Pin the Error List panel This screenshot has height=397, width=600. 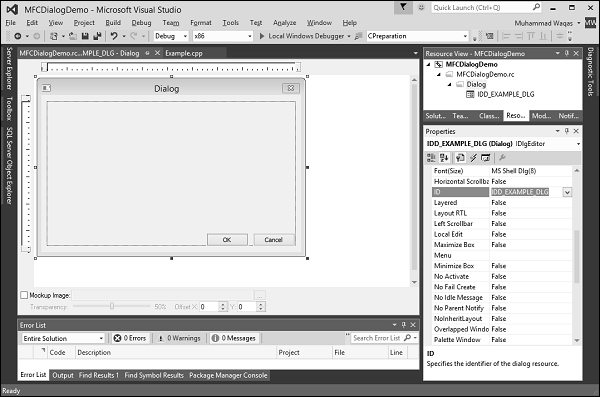click(x=404, y=325)
